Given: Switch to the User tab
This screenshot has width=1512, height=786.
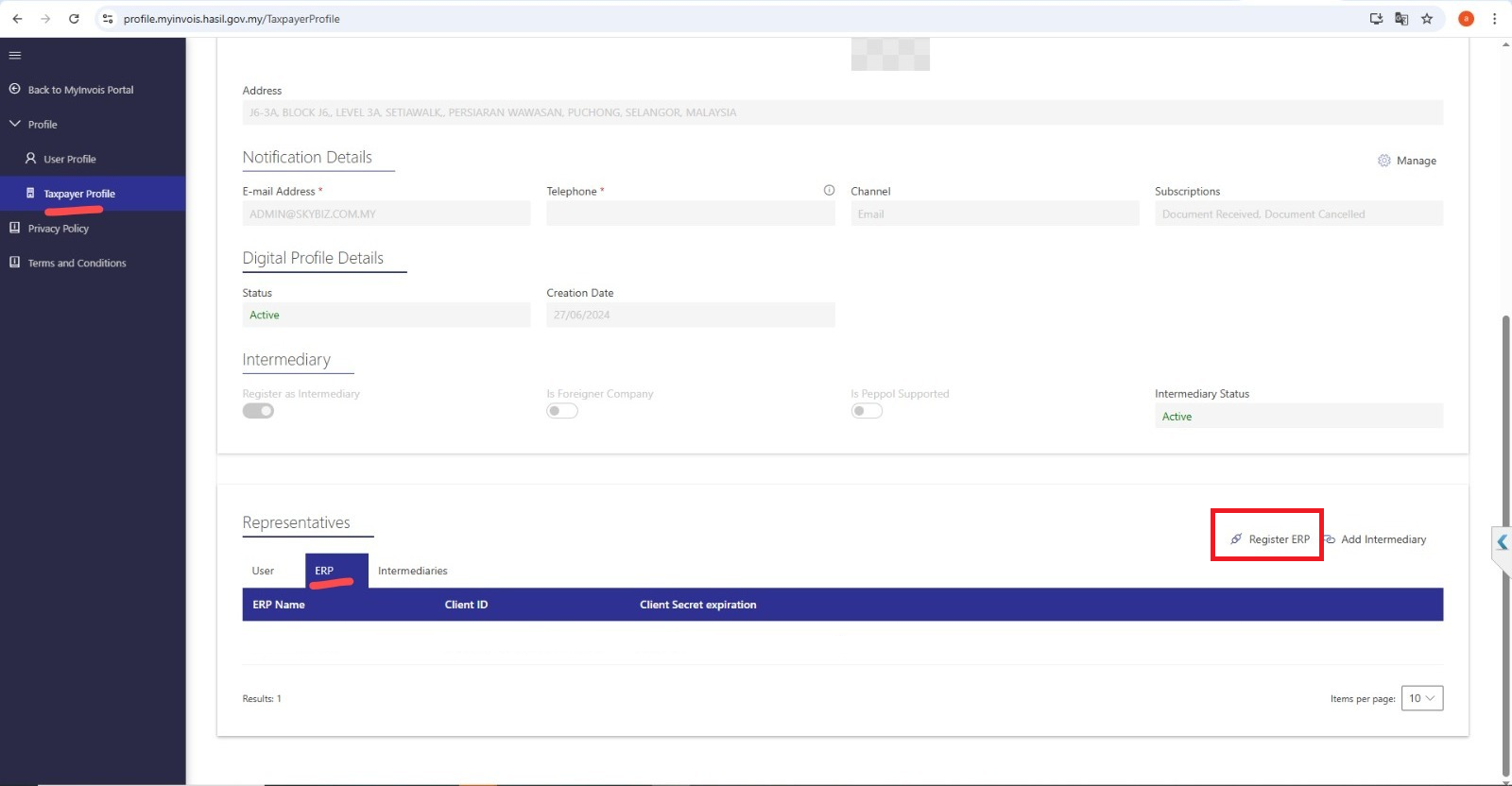Looking at the screenshot, I should (263, 571).
